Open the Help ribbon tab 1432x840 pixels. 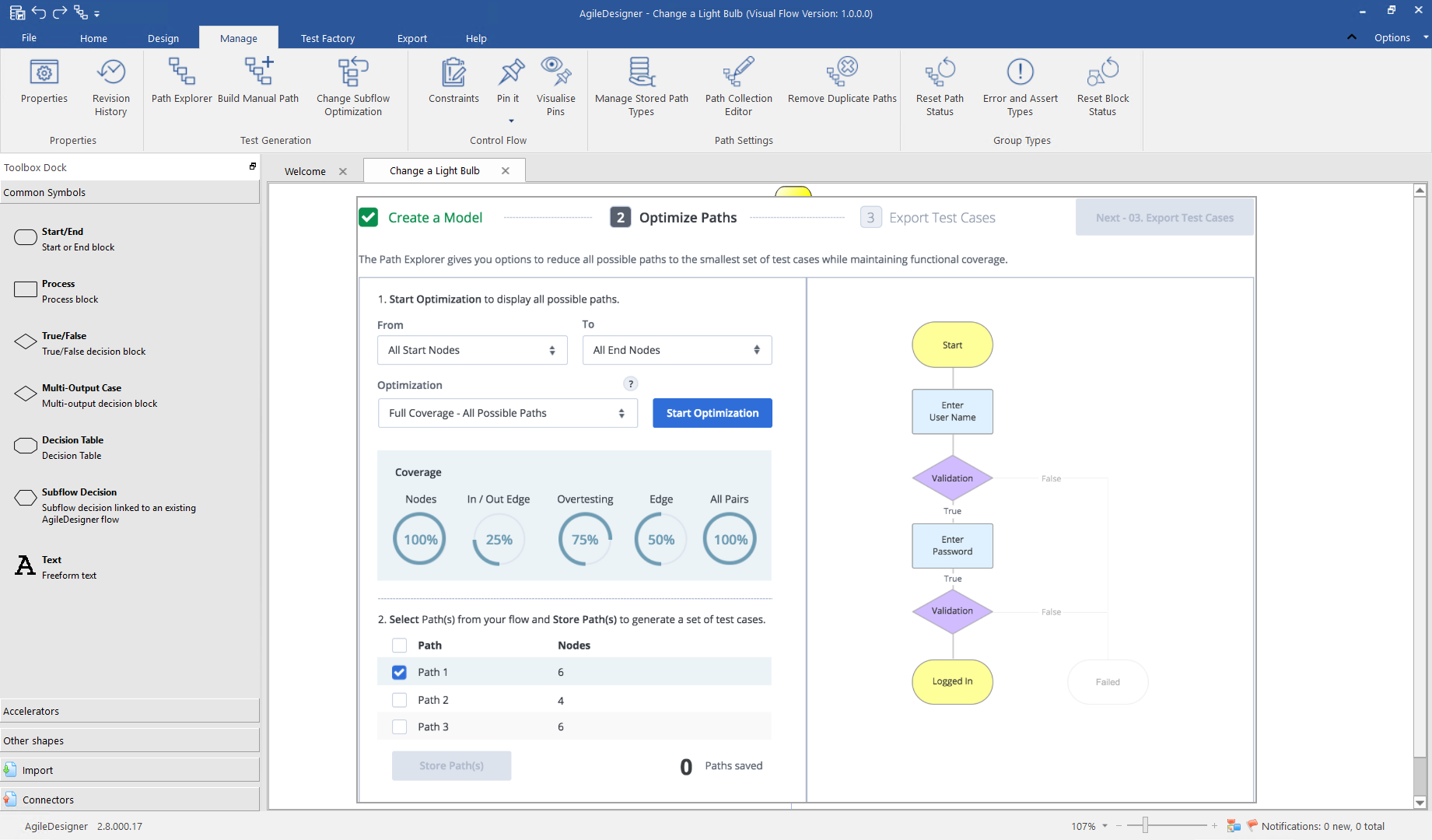[x=476, y=38]
